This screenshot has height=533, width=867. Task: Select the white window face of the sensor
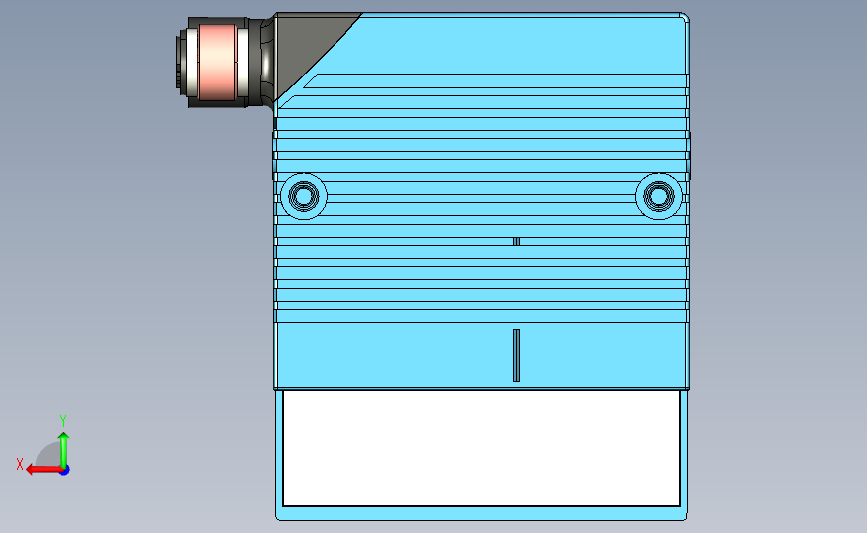pos(481,448)
